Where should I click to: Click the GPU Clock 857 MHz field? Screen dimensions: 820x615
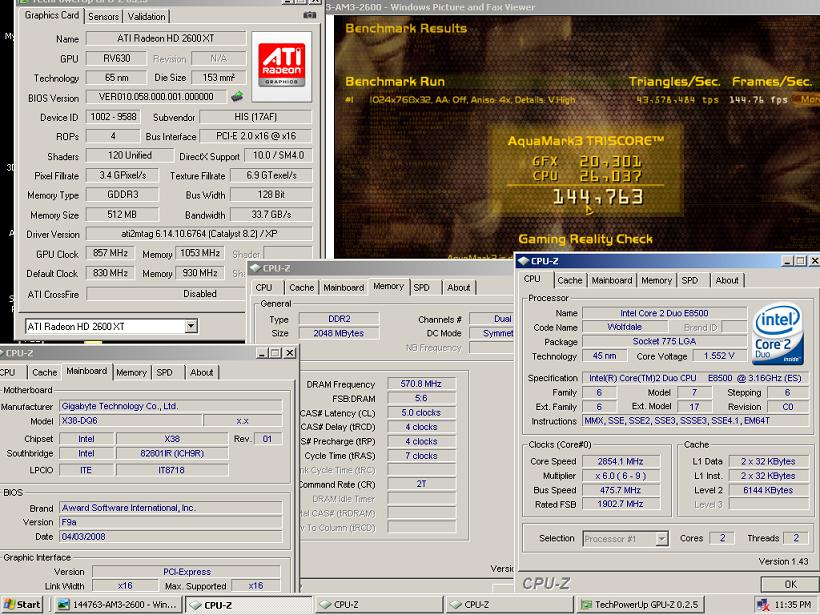[110, 253]
